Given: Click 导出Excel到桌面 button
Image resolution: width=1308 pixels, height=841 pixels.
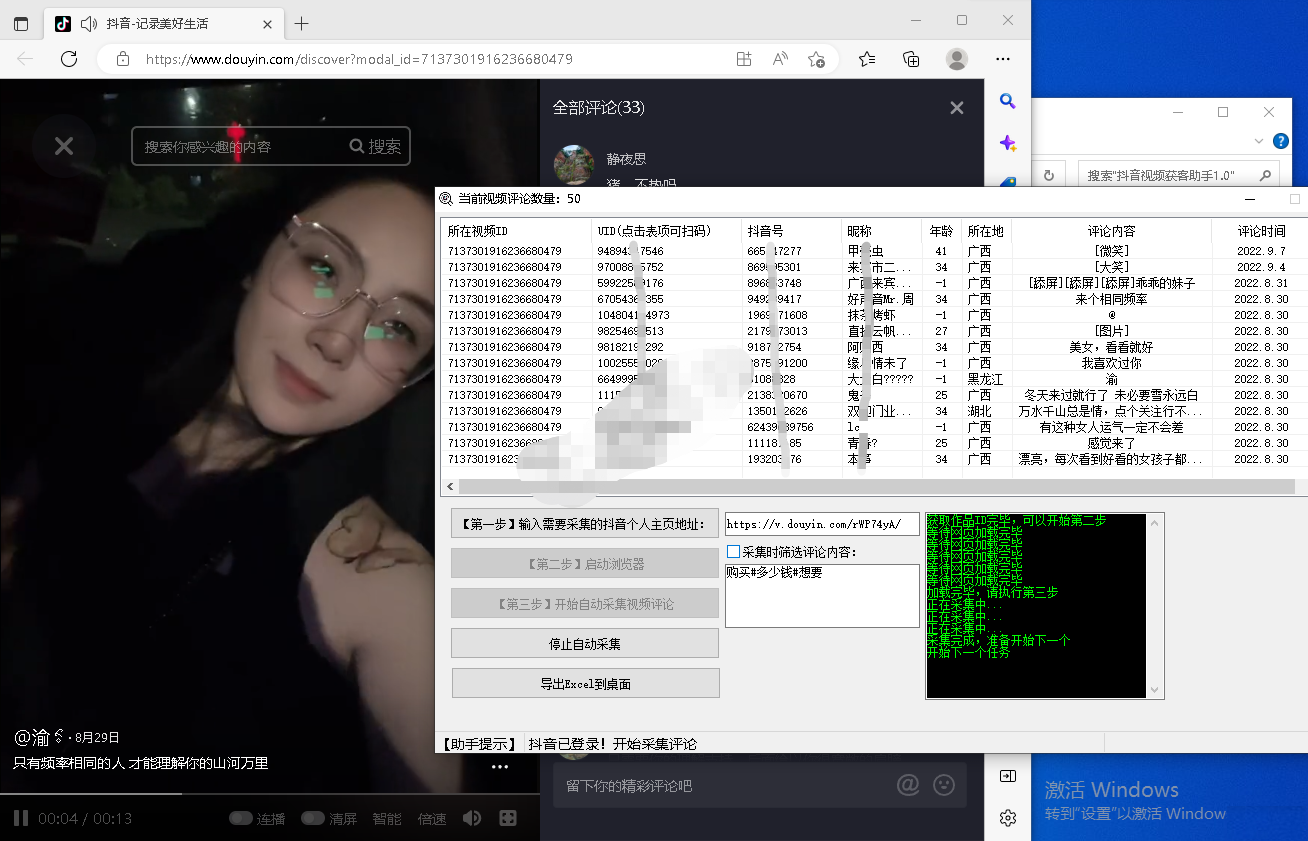Looking at the screenshot, I should (x=585, y=684).
